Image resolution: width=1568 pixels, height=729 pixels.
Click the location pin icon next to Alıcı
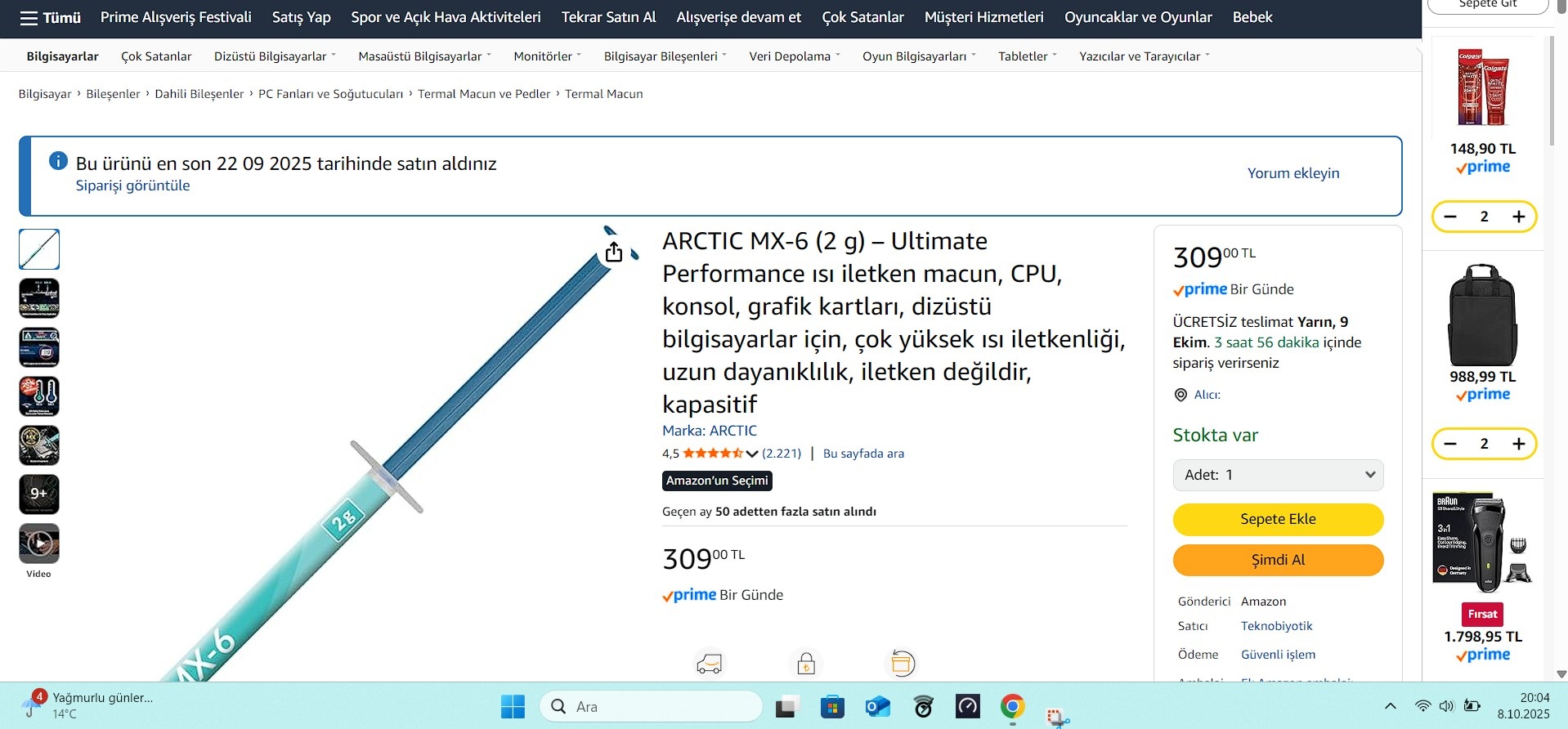1180,395
